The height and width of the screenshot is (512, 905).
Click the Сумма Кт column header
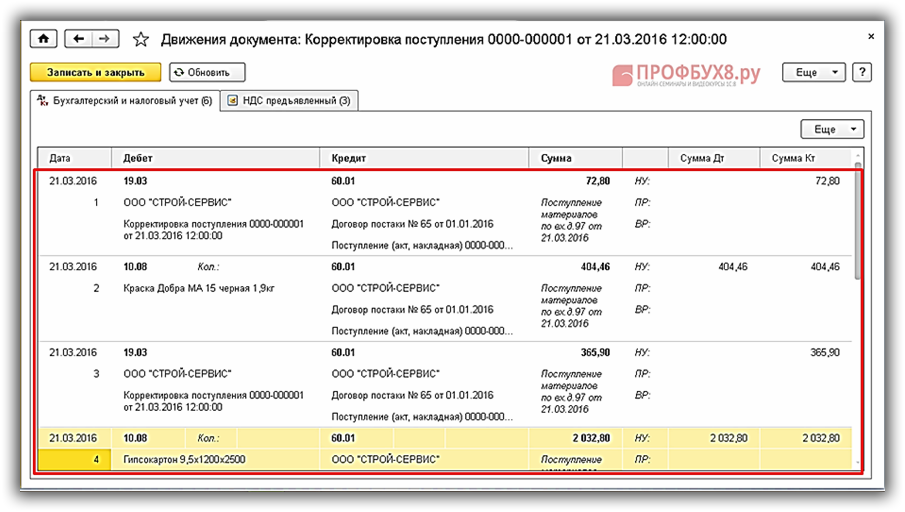pyautogui.click(x=805, y=158)
